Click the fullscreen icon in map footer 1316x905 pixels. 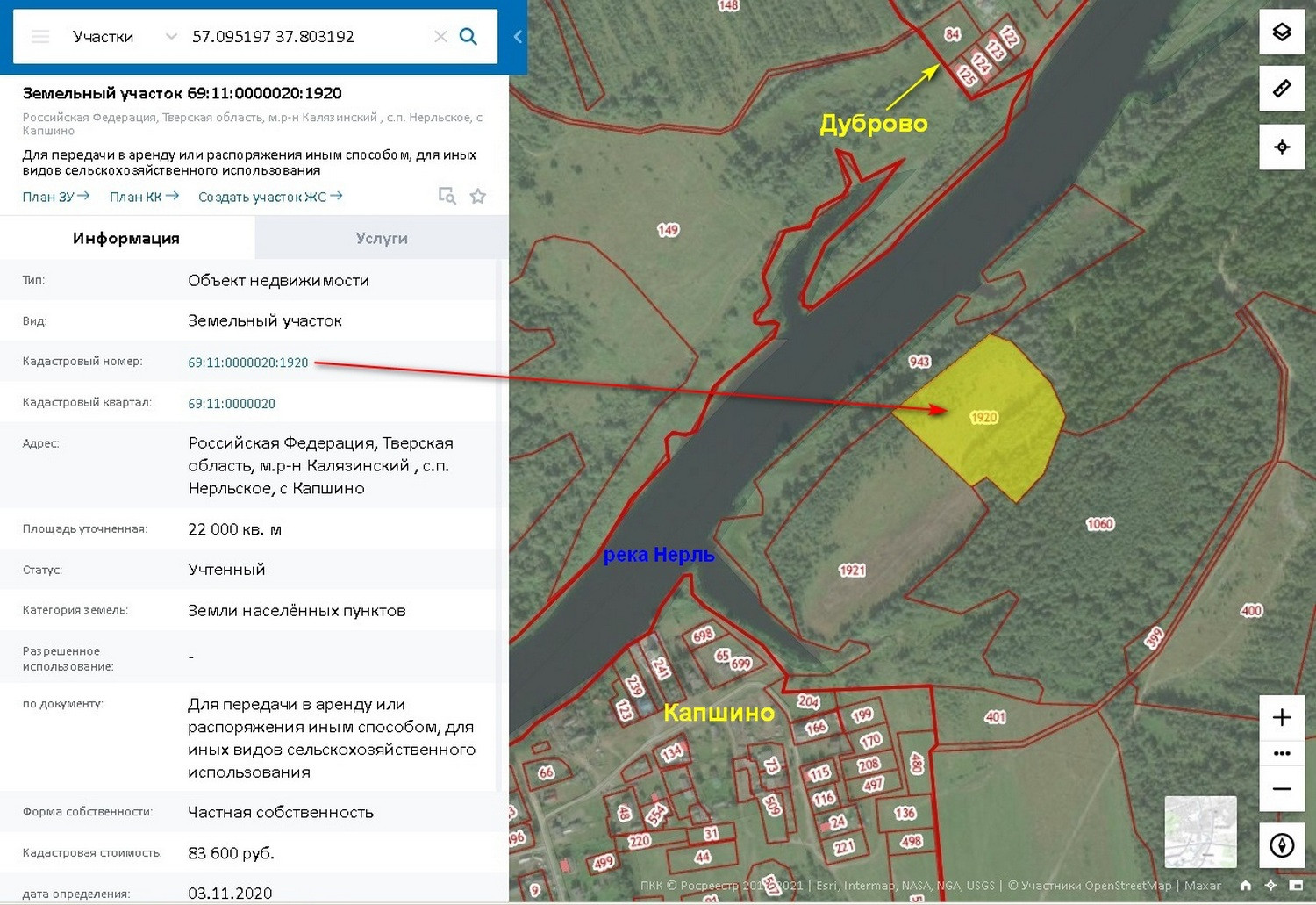(1296, 886)
